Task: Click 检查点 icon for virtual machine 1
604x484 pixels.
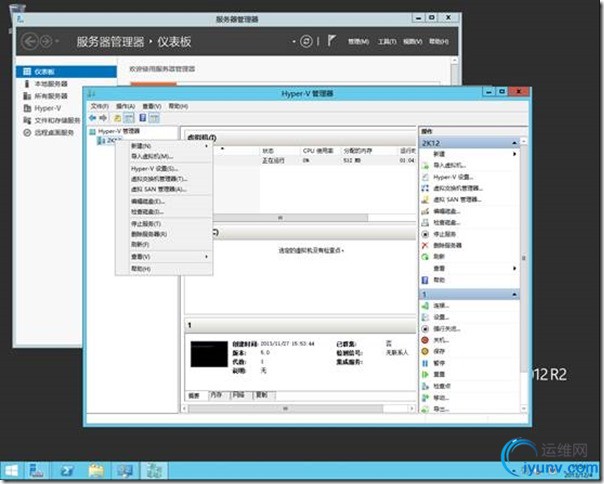Action: pyautogui.click(x=425, y=386)
